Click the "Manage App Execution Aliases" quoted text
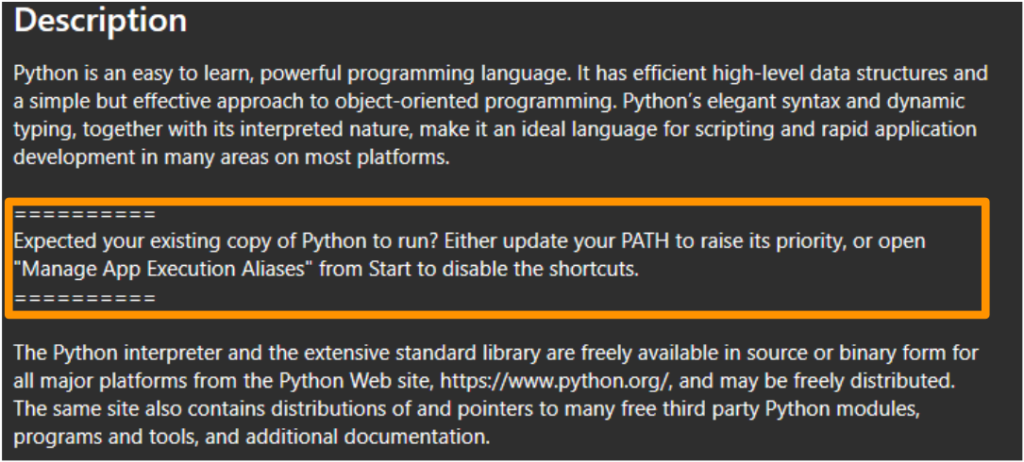 (165, 269)
